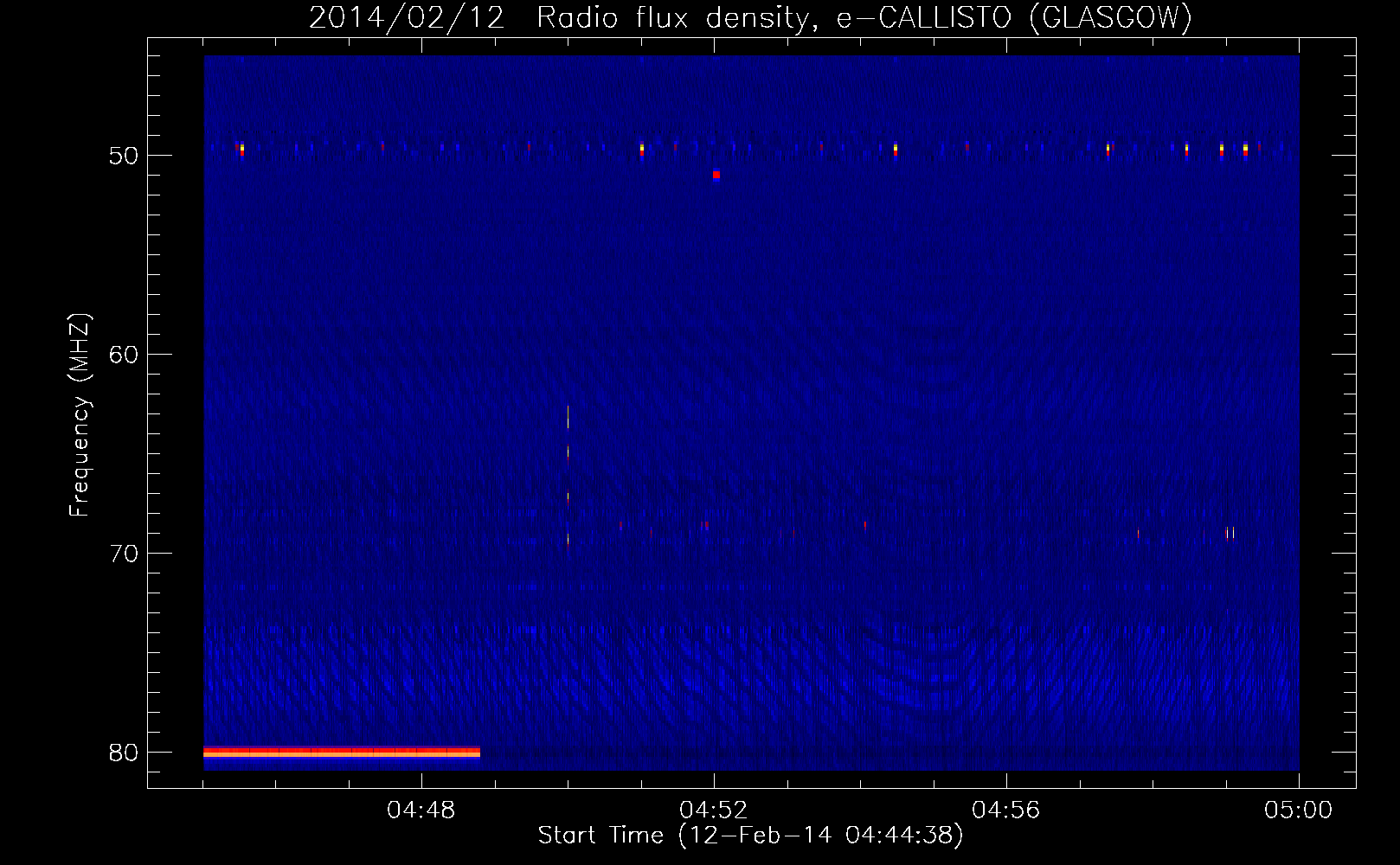Click the 04:52 time tick label
The height and width of the screenshot is (865, 1400).
(714, 811)
